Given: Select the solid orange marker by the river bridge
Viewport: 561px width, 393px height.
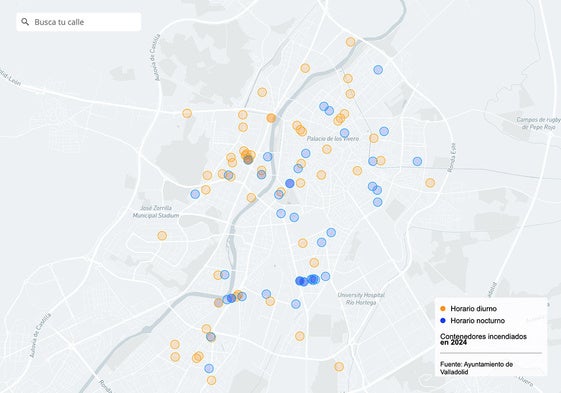Looking at the screenshot, I should pos(271,118).
